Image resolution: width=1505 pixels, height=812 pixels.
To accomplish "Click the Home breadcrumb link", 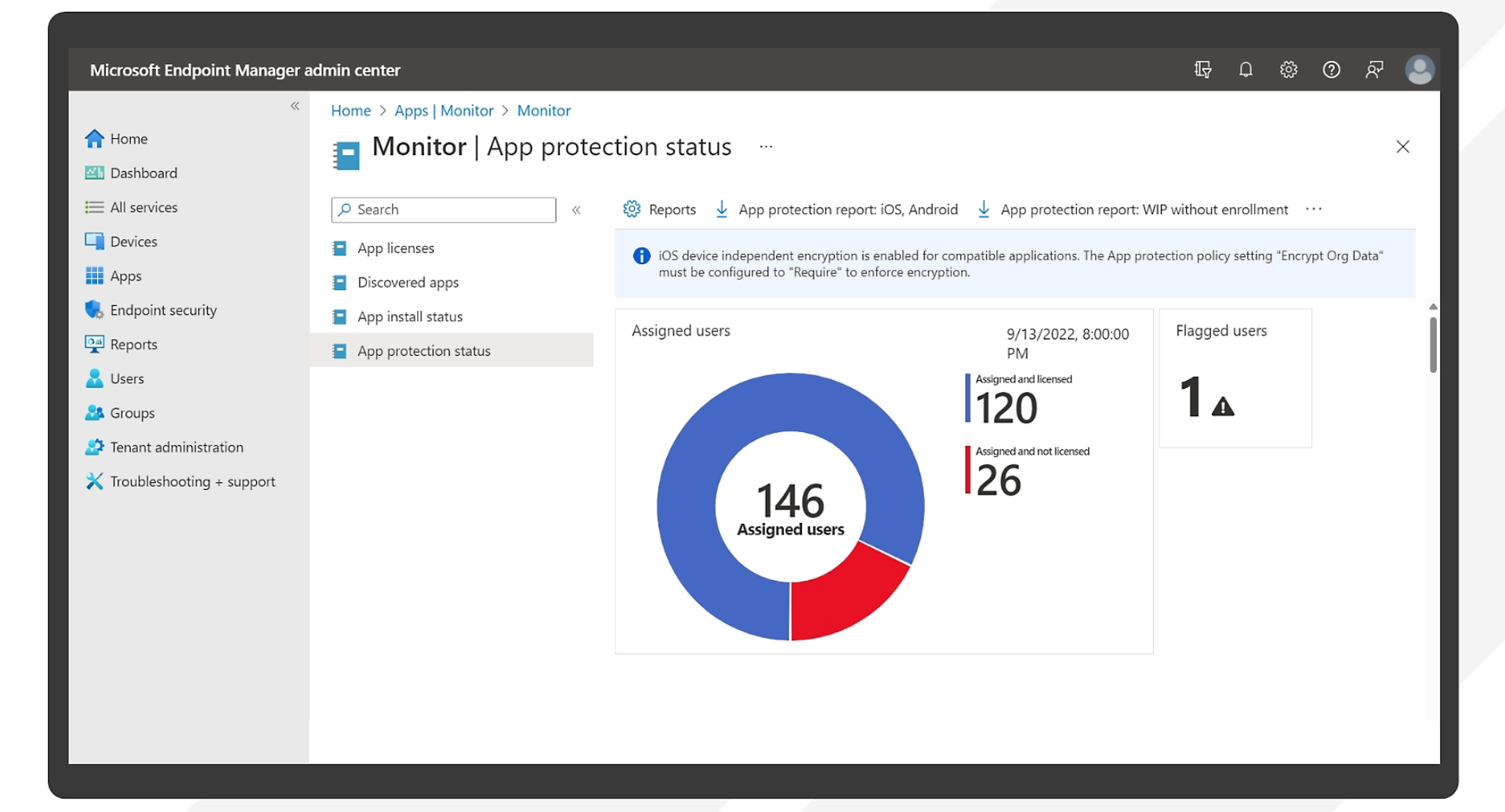I will 350,111.
